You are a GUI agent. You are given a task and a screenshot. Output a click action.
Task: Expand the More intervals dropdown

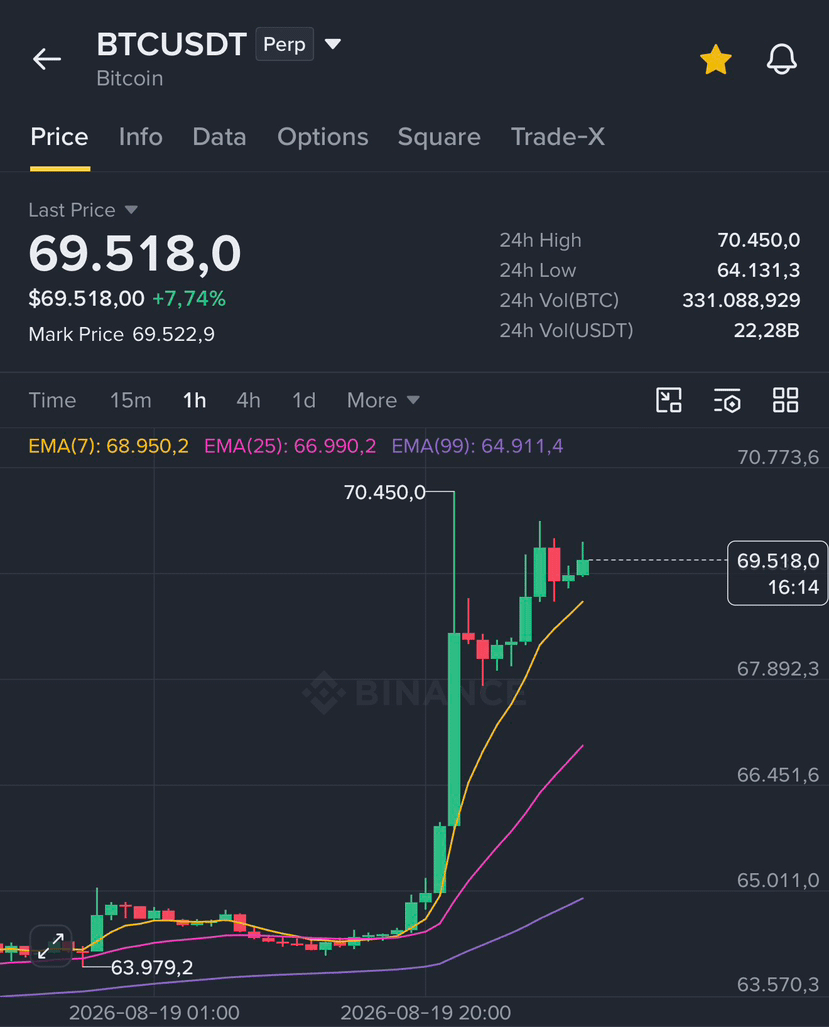coord(383,400)
